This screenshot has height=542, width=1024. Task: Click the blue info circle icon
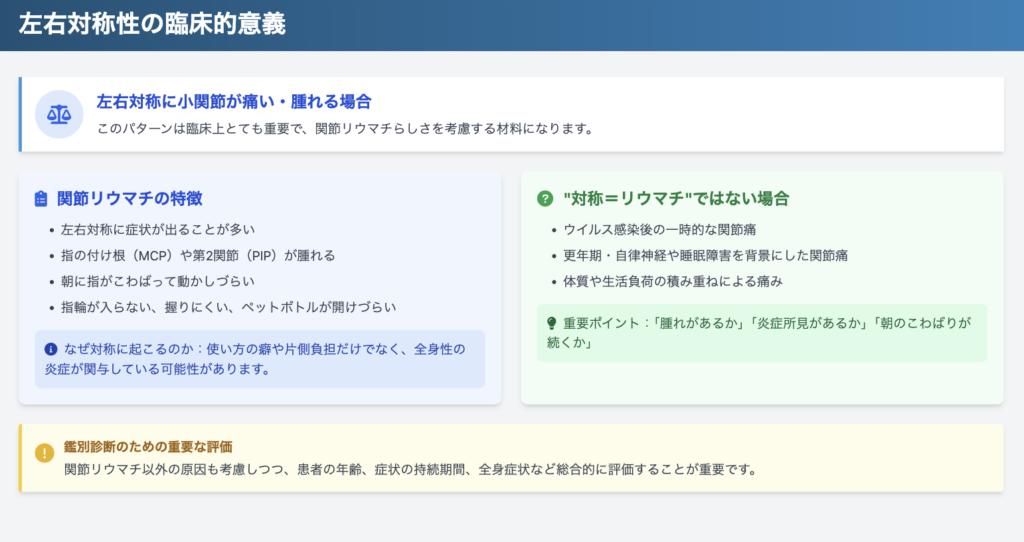click(x=51, y=349)
